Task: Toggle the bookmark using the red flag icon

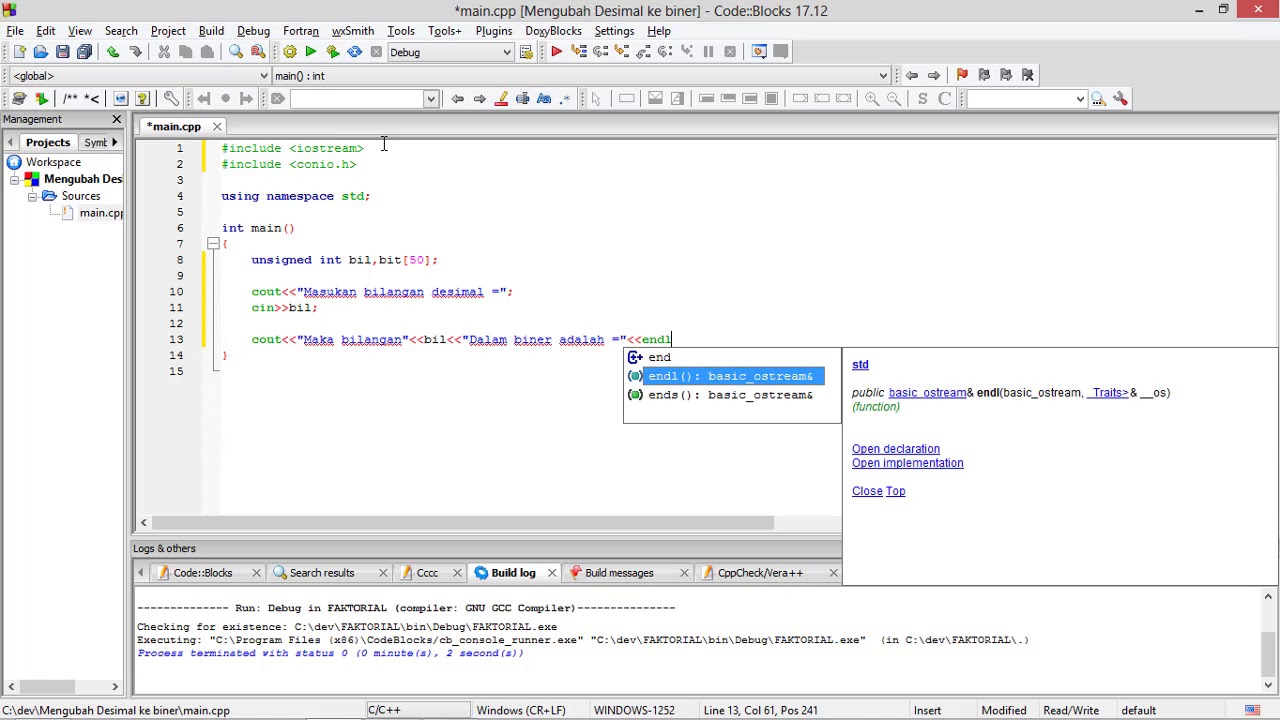Action: click(962, 75)
